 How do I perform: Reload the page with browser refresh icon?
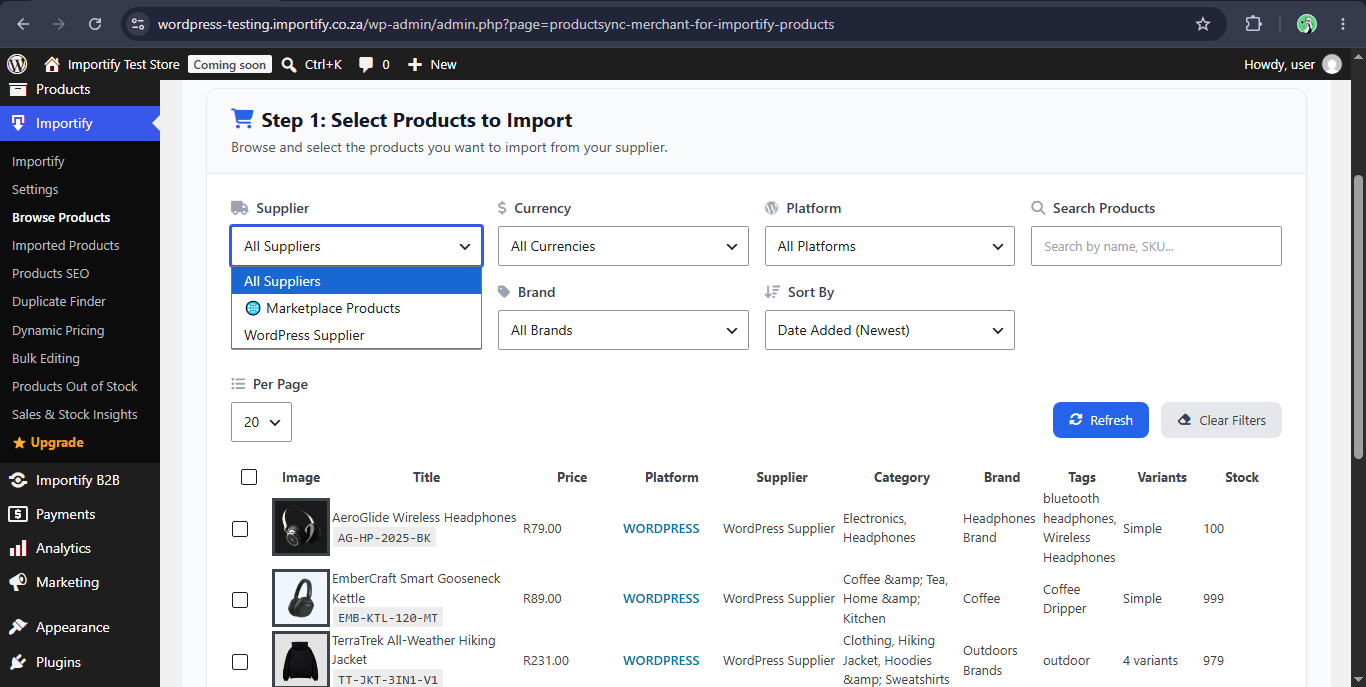point(95,24)
